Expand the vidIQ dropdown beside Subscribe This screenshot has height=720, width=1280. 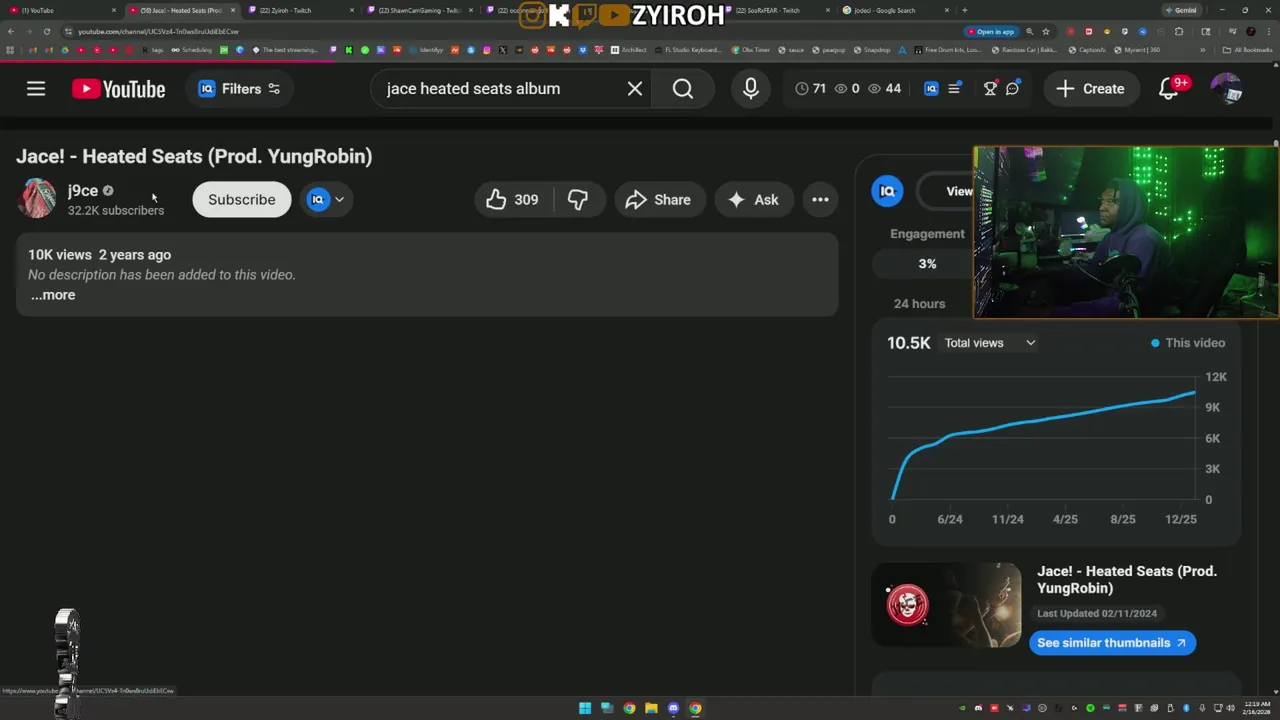pyautogui.click(x=327, y=200)
